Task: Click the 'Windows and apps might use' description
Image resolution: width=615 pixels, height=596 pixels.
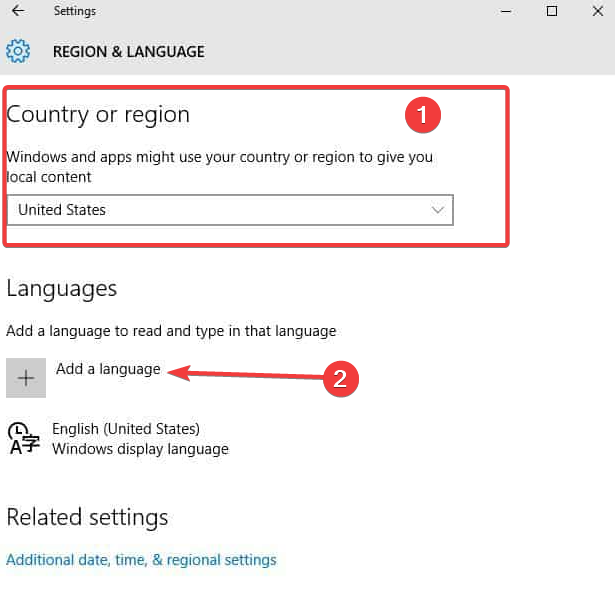Action: (219, 167)
